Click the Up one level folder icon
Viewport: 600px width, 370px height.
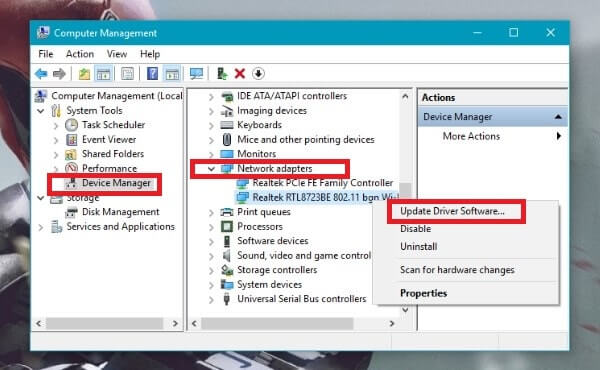tap(84, 73)
